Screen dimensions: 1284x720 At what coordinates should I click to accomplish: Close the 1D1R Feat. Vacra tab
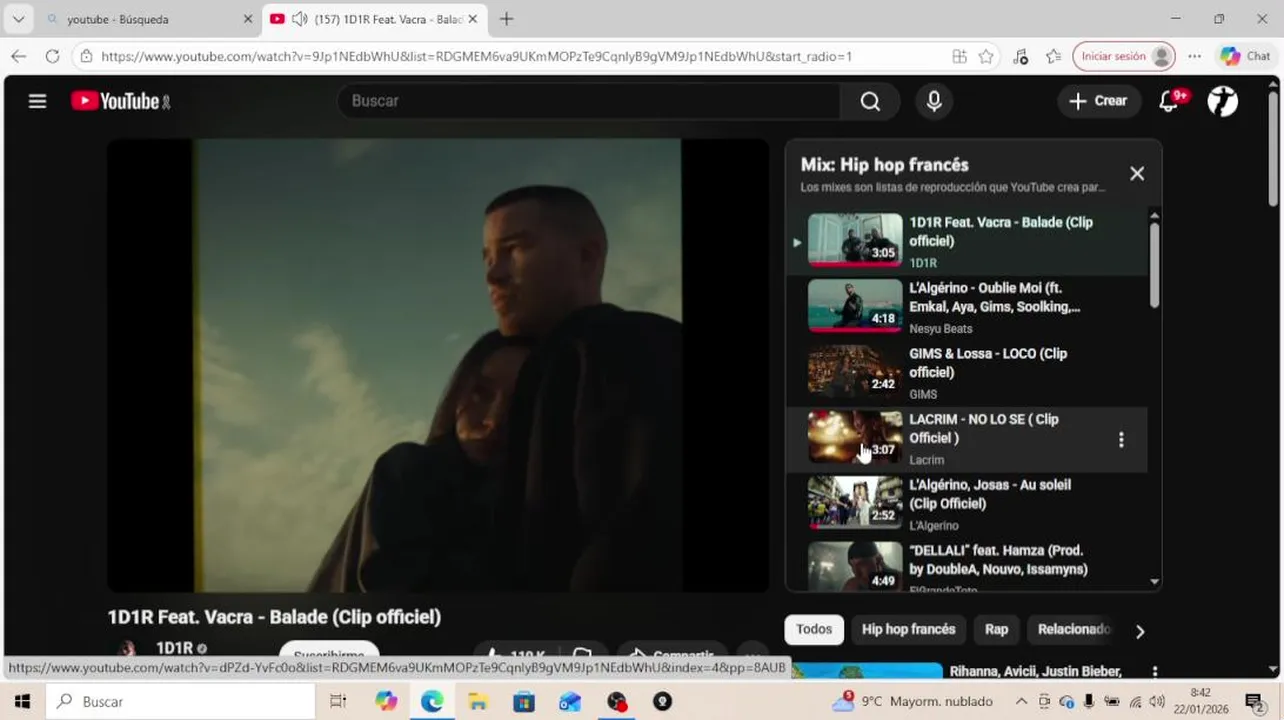point(473,19)
